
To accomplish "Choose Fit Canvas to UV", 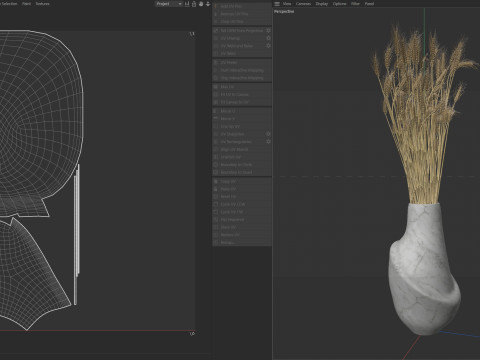I will pyautogui.click(x=242, y=102).
